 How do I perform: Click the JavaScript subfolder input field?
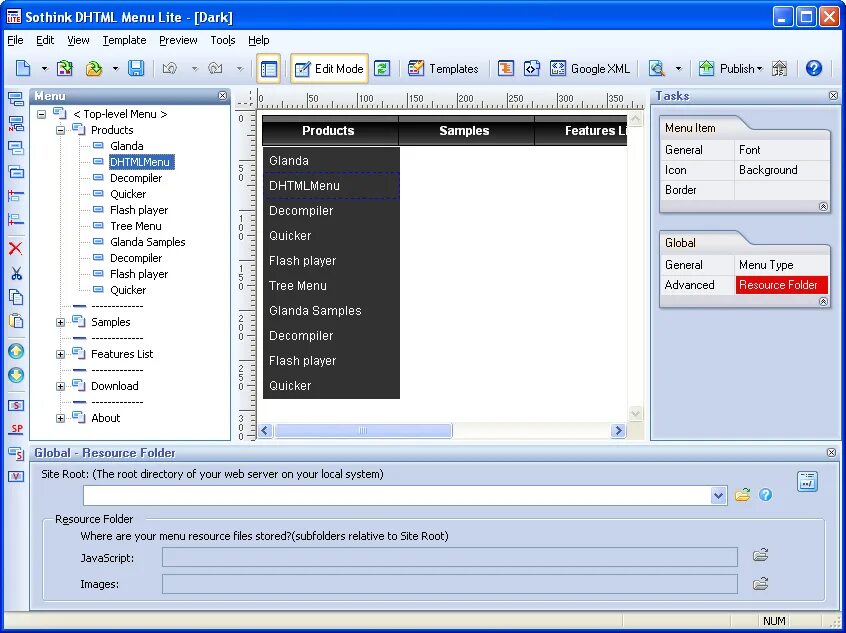point(449,557)
